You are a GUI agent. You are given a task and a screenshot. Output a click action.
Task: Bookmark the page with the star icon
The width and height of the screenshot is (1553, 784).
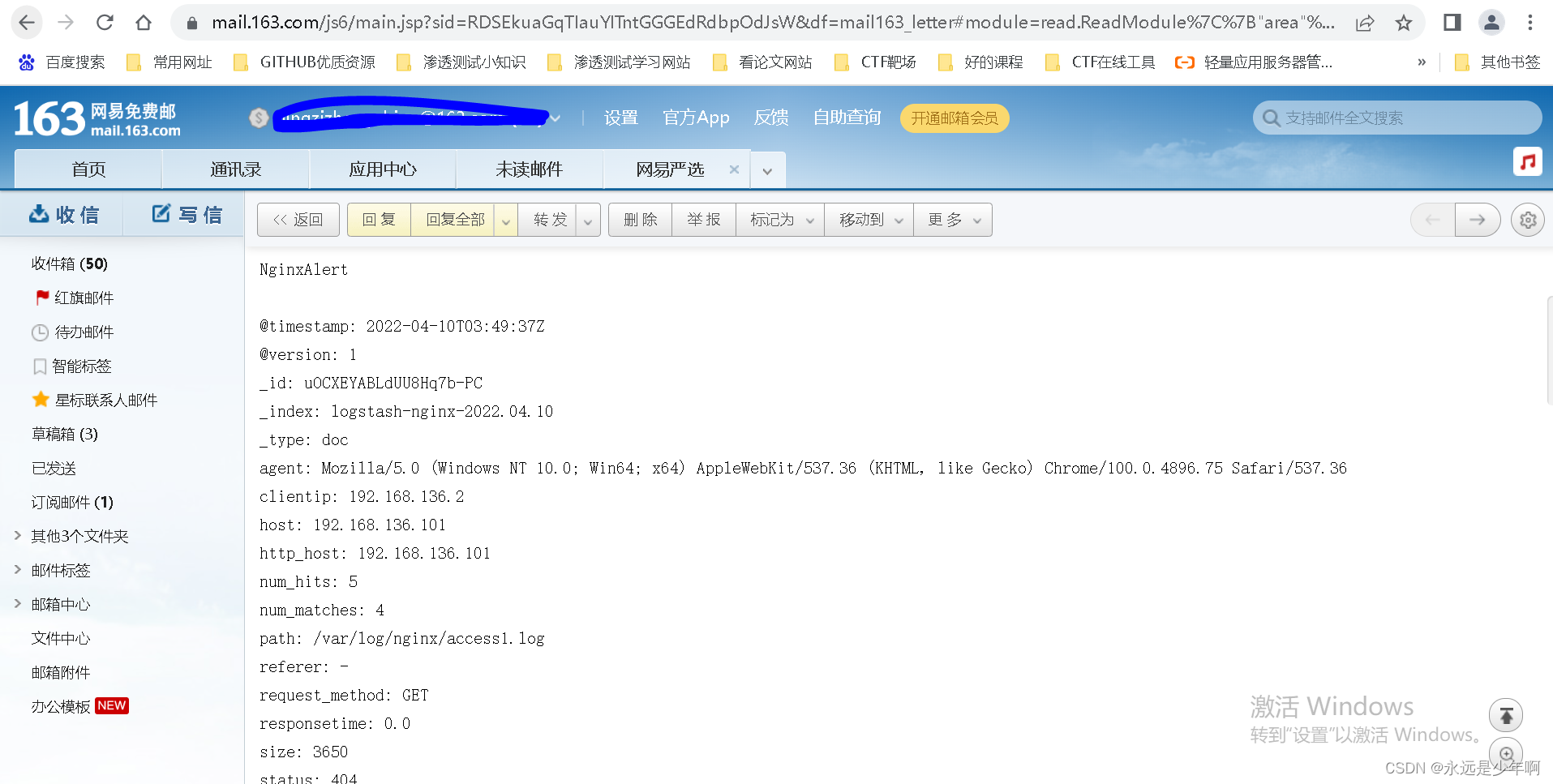tap(1403, 22)
